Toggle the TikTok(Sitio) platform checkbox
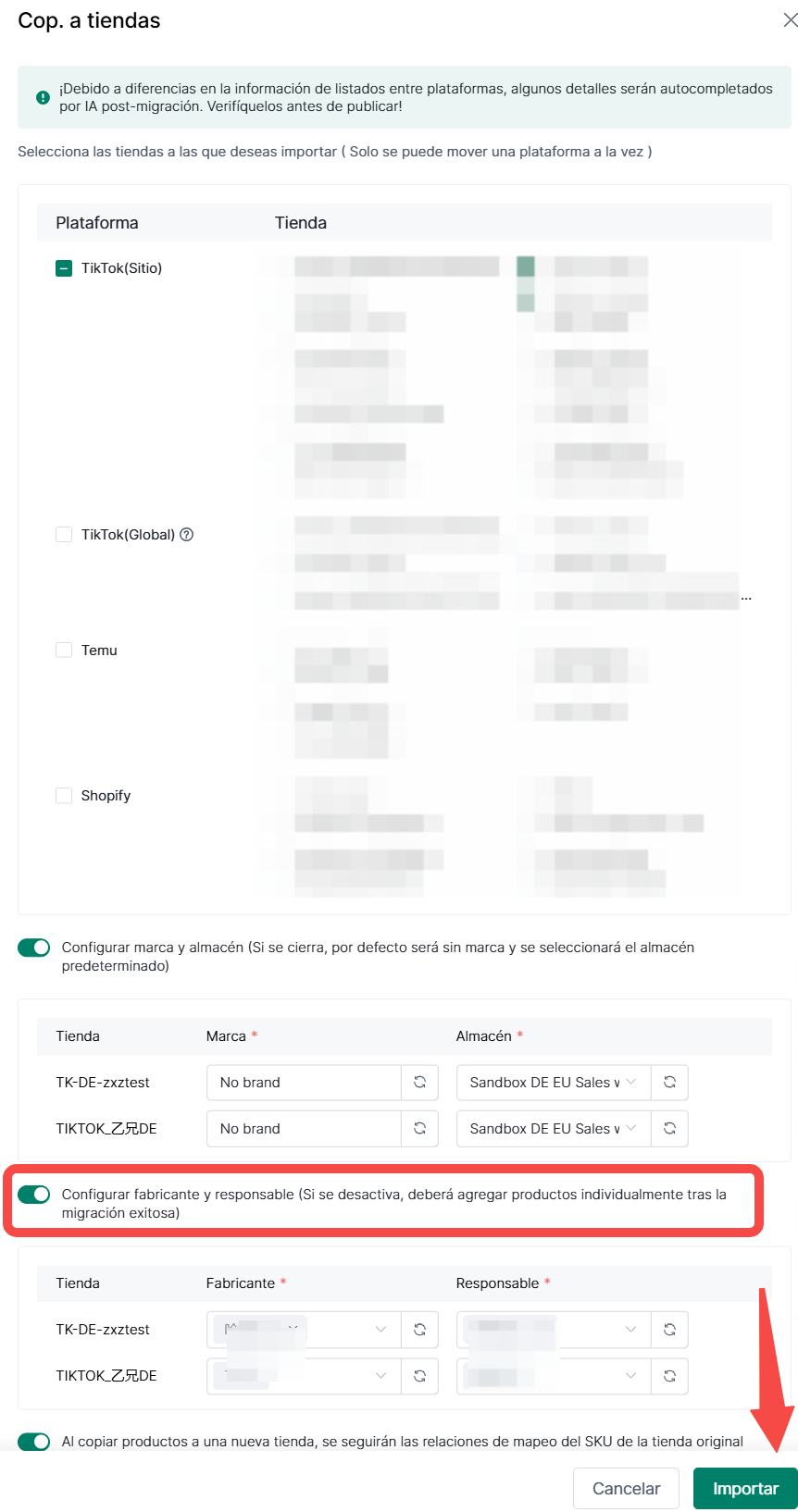 (x=64, y=268)
